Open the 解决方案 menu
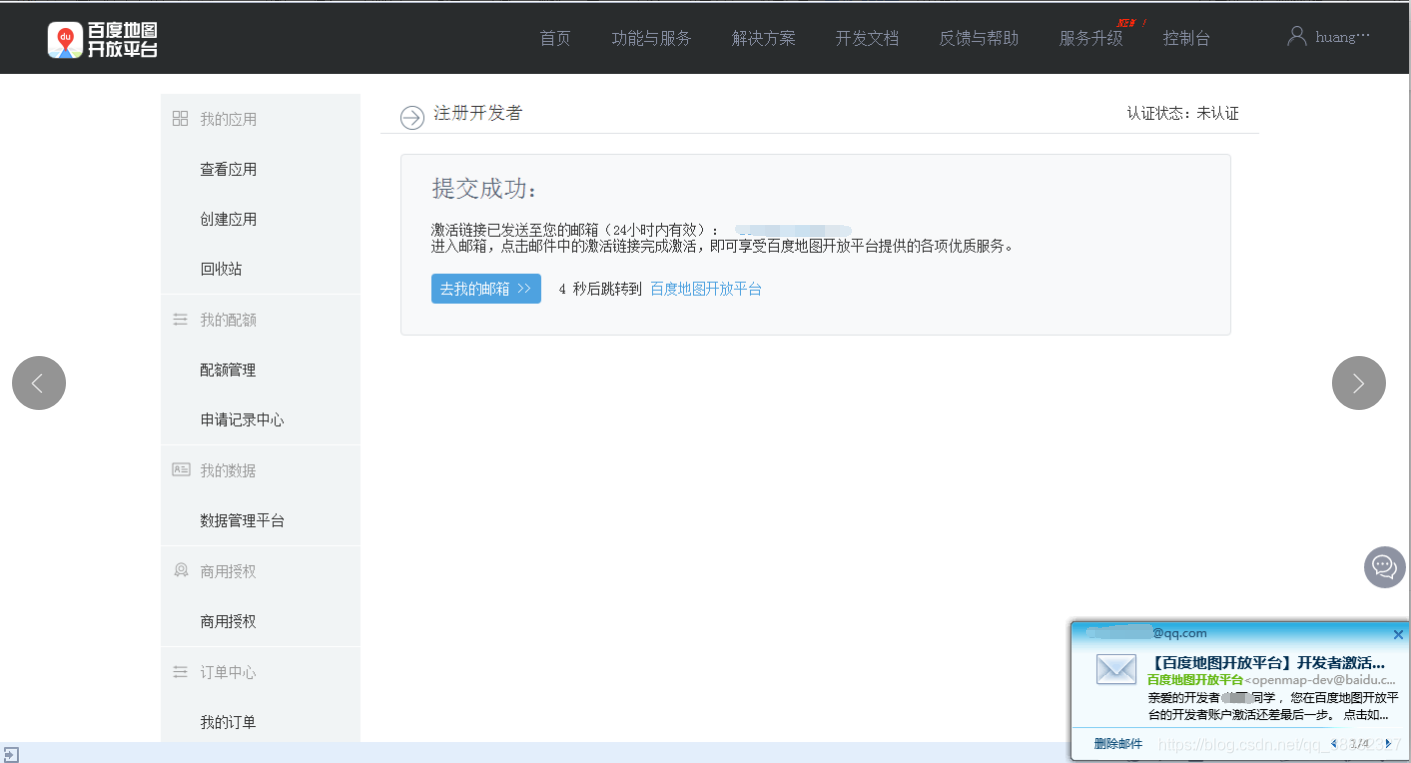 [763, 38]
